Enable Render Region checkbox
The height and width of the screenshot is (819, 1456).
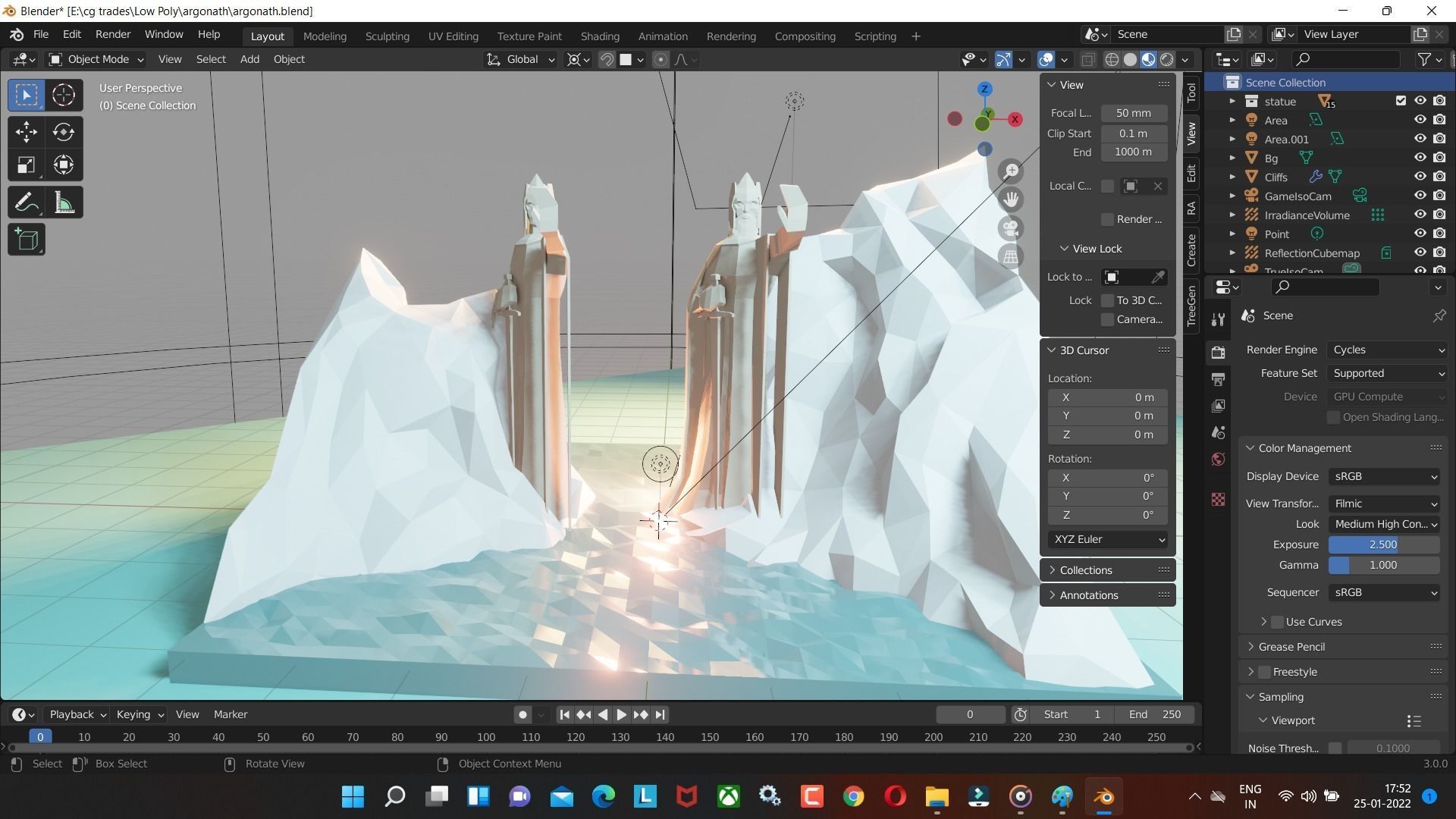(x=1107, y=219)
